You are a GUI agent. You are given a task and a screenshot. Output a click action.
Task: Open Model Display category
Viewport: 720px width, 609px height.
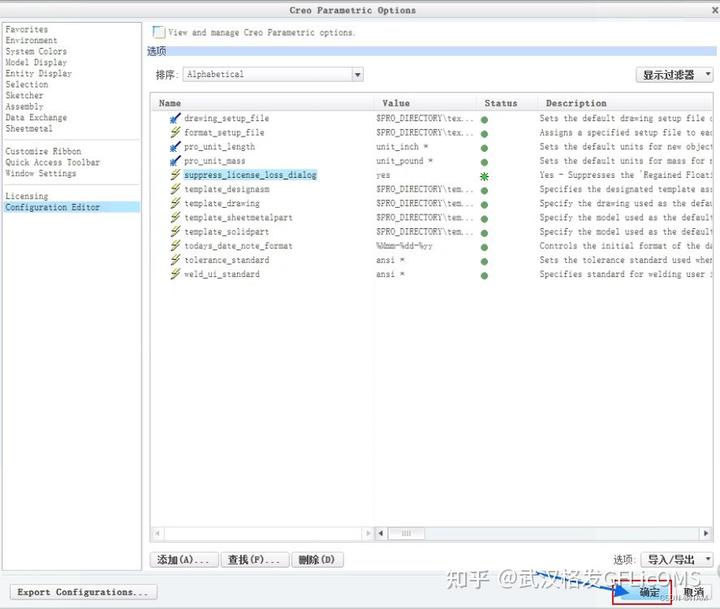[36, 62]
